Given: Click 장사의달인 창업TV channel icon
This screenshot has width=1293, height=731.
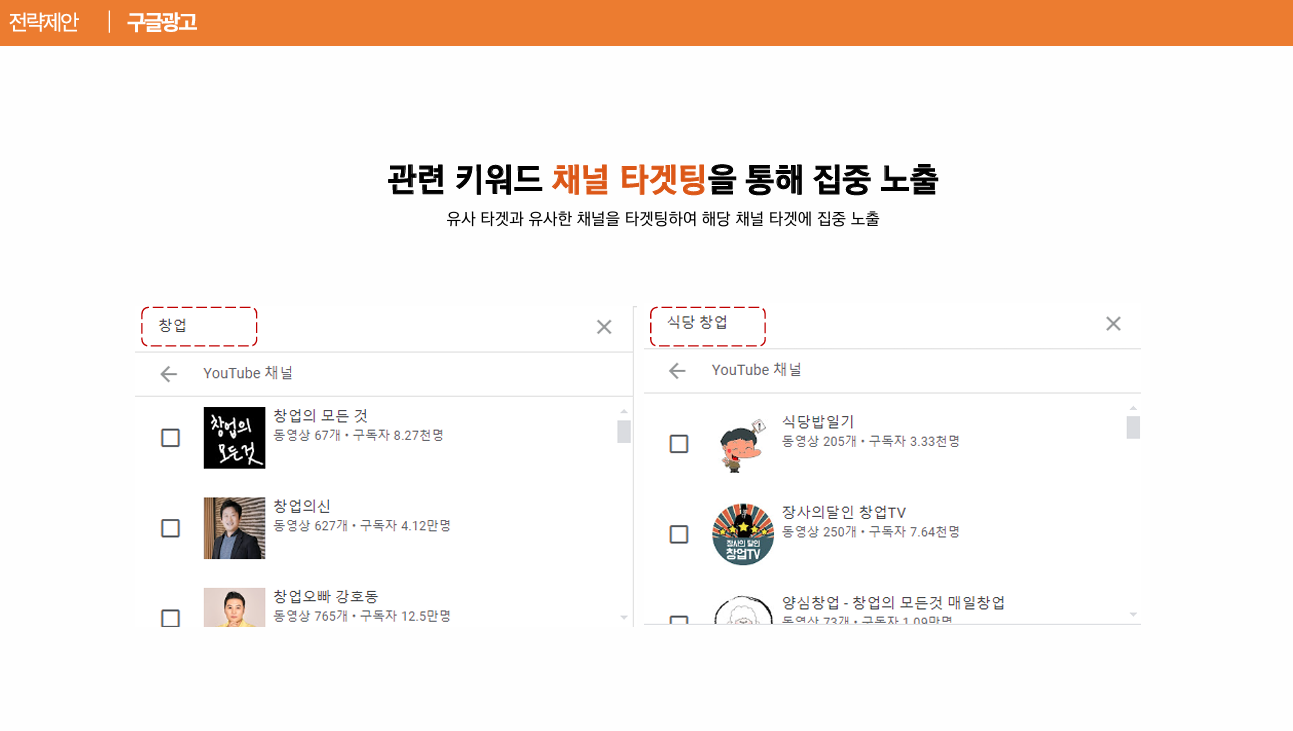Looking at the screenshot, I should click(x=743, y=534).
